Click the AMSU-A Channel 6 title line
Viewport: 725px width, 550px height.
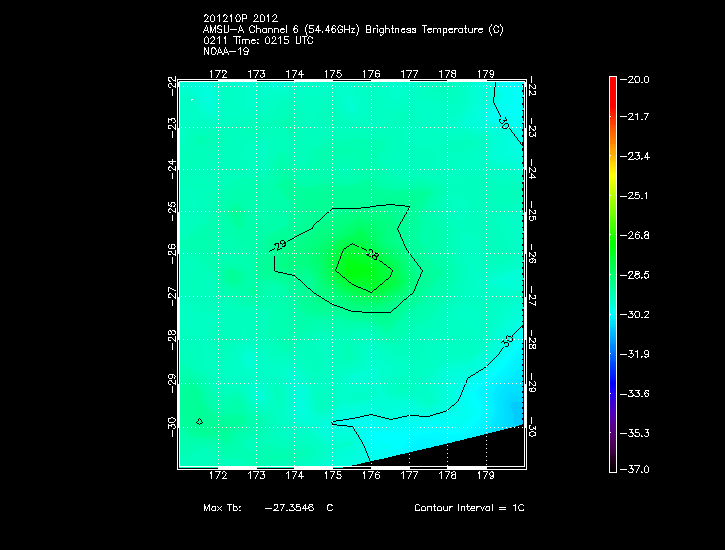[352, 30]
